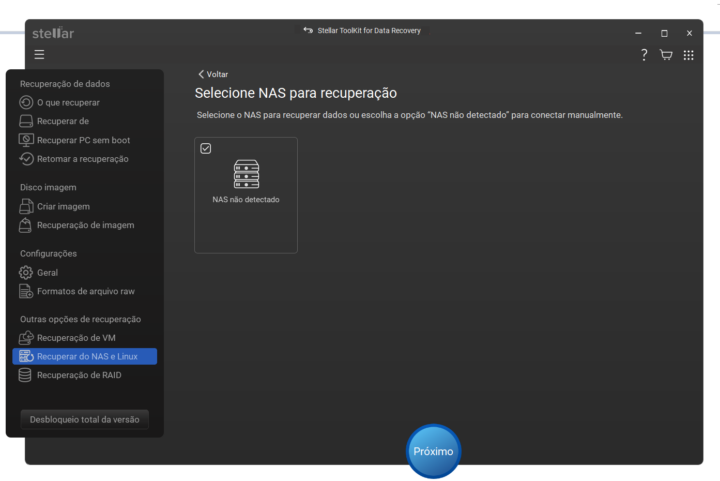Select Recuperação de imagem menu item
This screenshot has width=720, height=481.
click(x=84, y=225)
